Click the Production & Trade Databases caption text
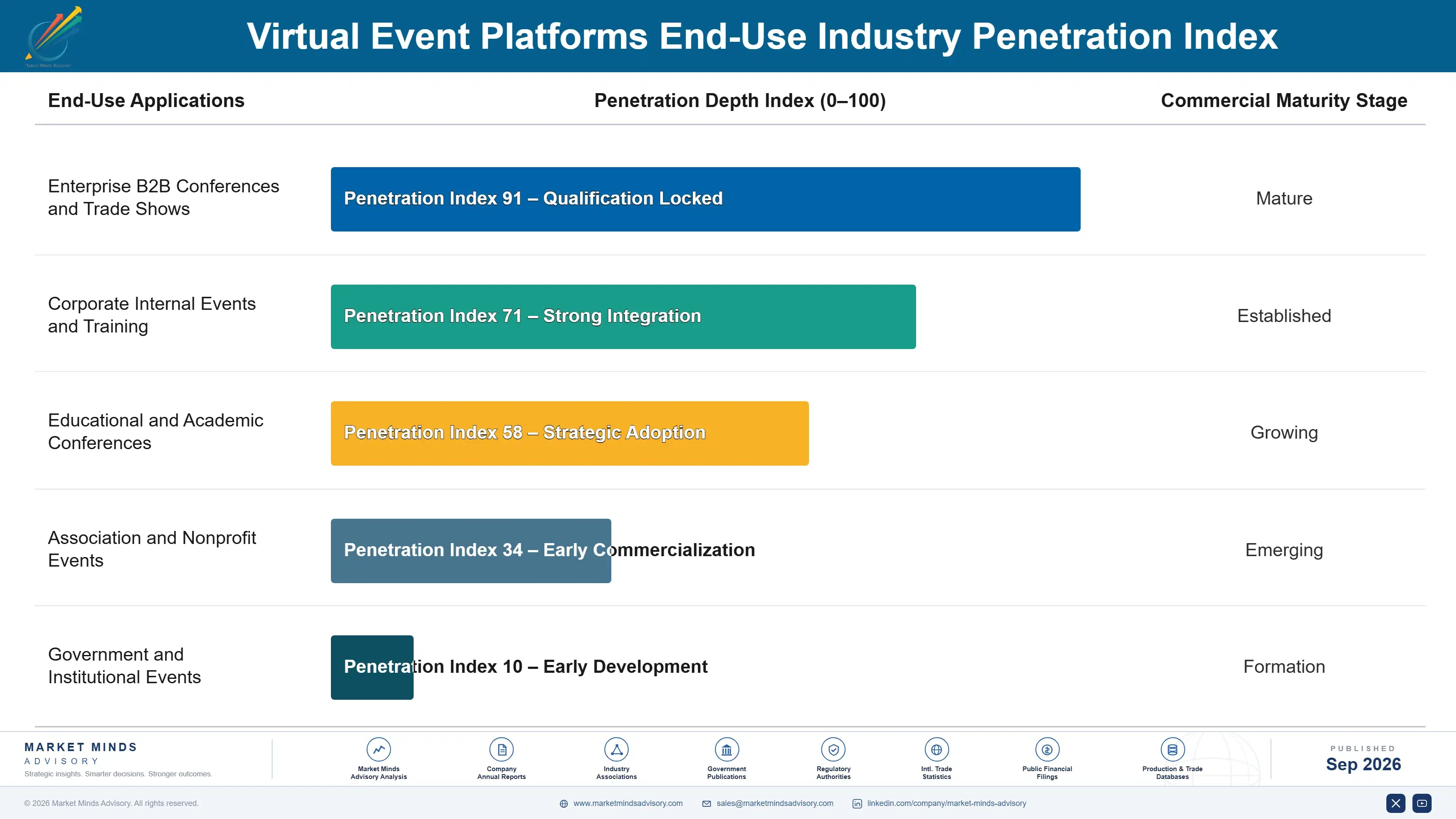The width and height of the screenshot is (1456, 819). tap(1172, 773)
